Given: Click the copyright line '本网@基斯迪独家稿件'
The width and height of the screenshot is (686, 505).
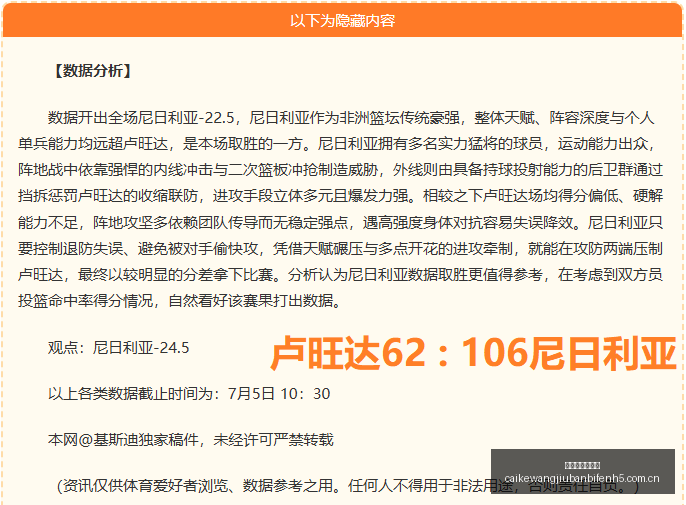Looking at the screenshot, I should pos(191,439).
